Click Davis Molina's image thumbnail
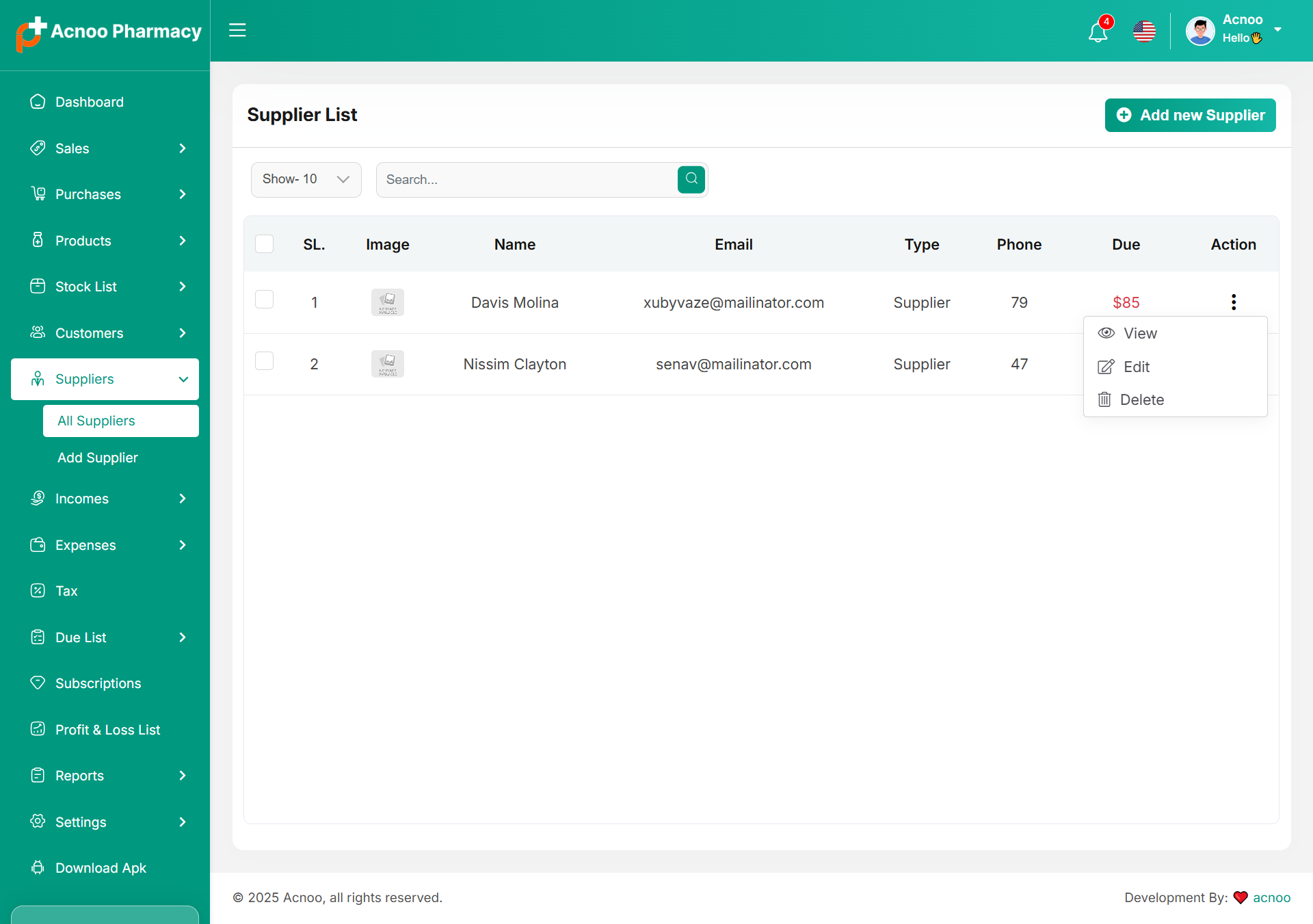This screenshot has width=1313, height=924. coord(388,302)
